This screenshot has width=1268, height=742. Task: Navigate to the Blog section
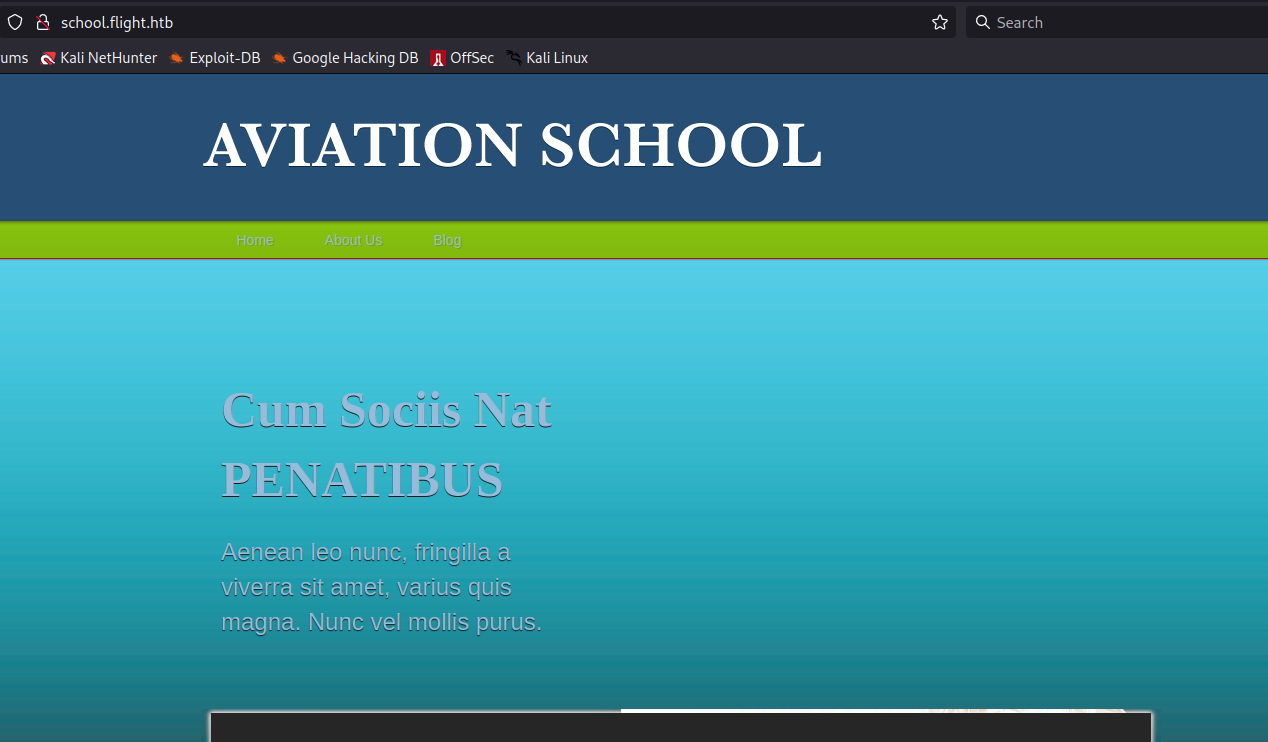(447, 240)
